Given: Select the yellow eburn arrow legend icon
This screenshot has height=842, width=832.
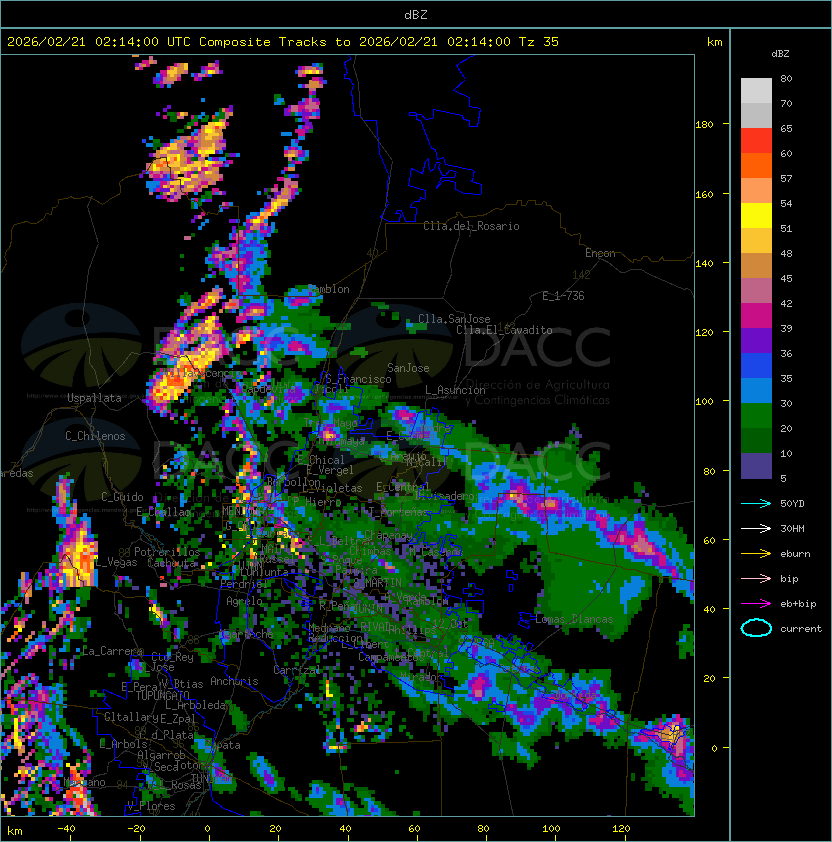Looking at the screenshot, I should 756,554.
